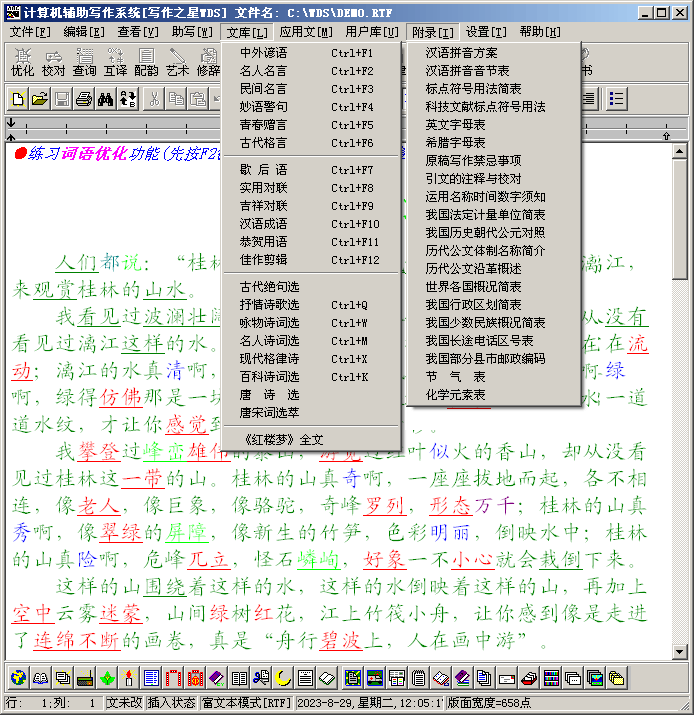Click the vertical scrollbar down arrow
This screenshot has width=694, height=715.
click(x=679, y=652)
